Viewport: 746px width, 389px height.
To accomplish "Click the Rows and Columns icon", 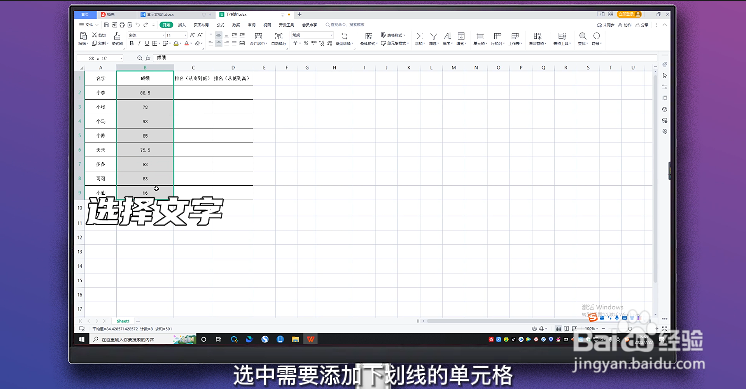I will (x=497, y=36).
